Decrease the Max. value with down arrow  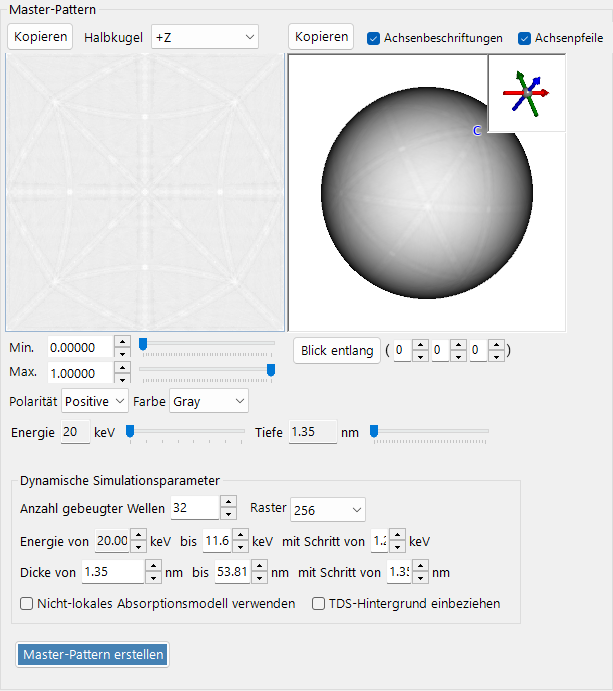123,379
